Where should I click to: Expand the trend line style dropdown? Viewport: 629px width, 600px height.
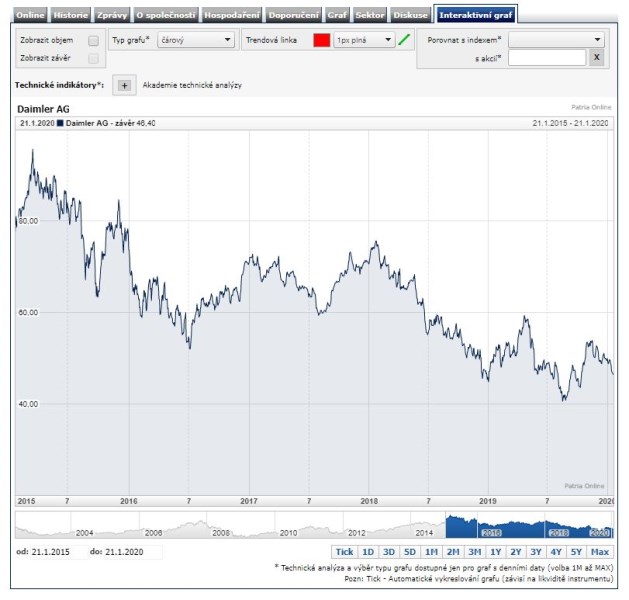tap(364, 40)
